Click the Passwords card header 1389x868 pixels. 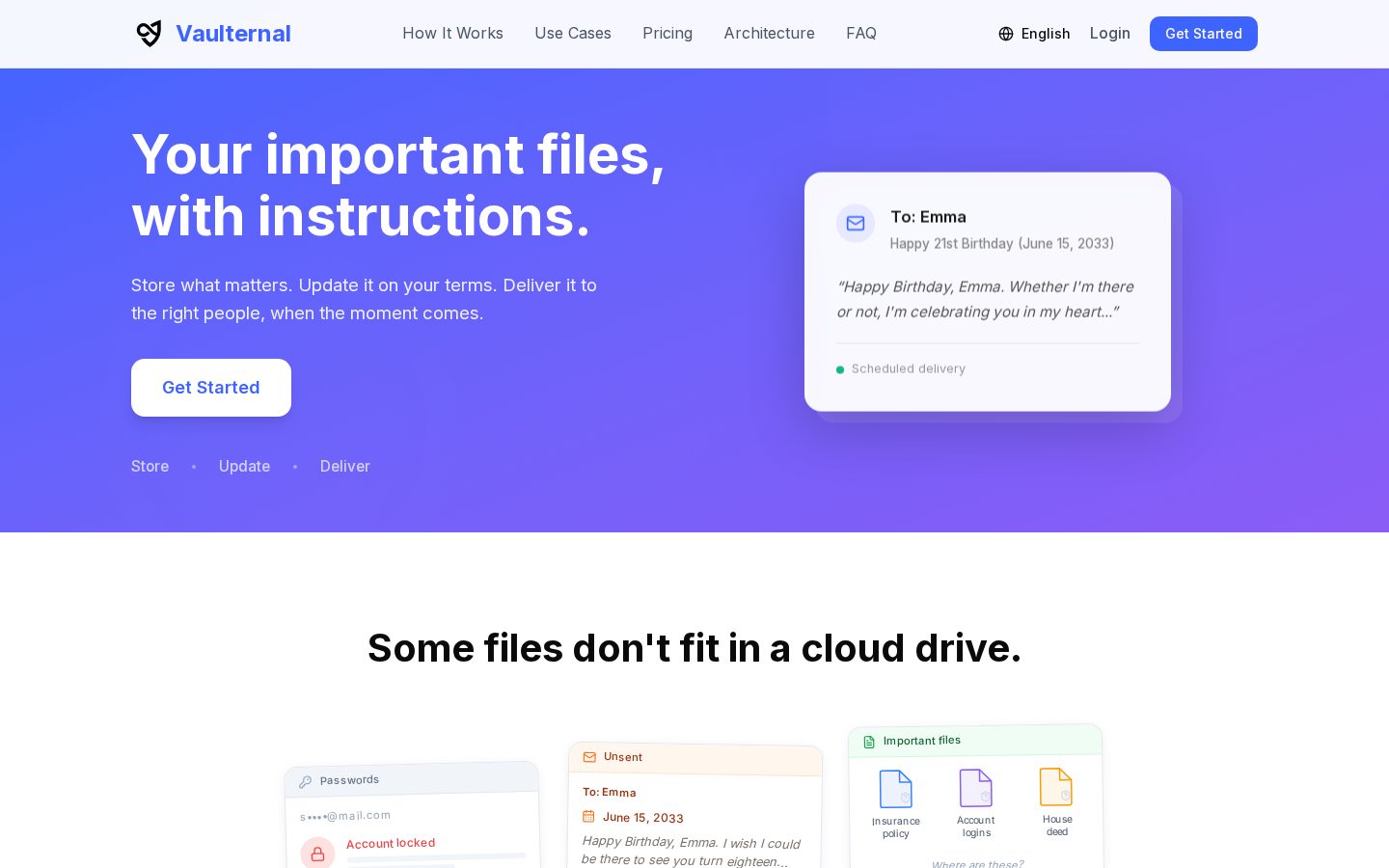[412, 779]
